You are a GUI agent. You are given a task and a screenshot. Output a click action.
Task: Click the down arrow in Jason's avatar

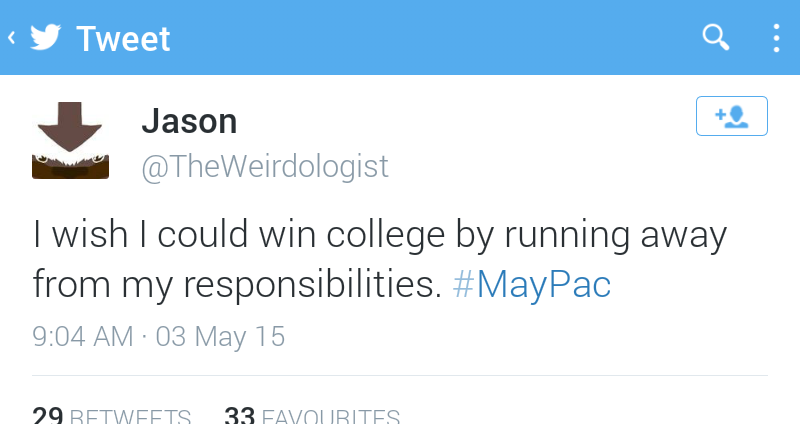coord(70,126)
